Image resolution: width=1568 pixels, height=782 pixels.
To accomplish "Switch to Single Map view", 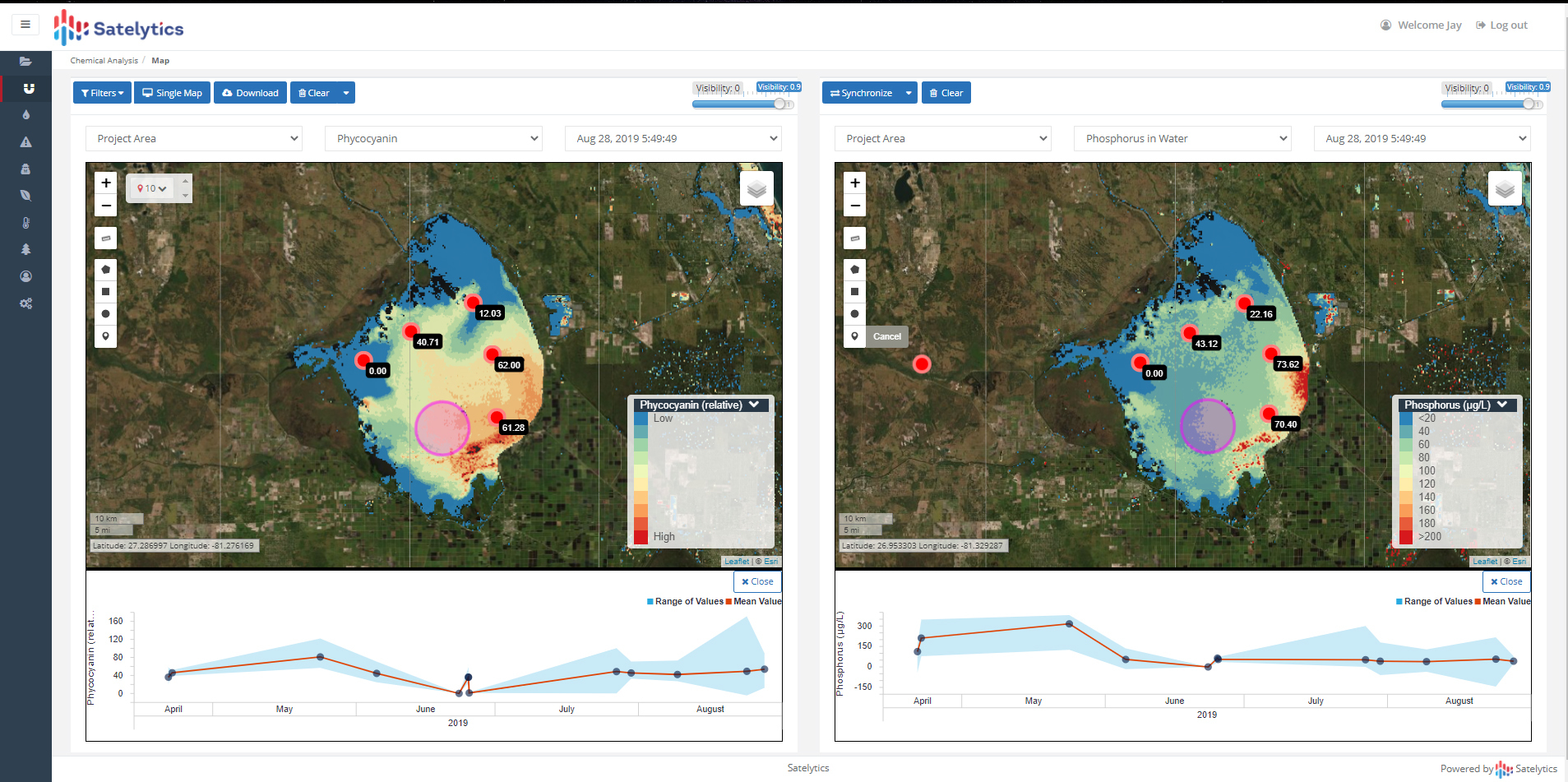I will coord(172,93).
